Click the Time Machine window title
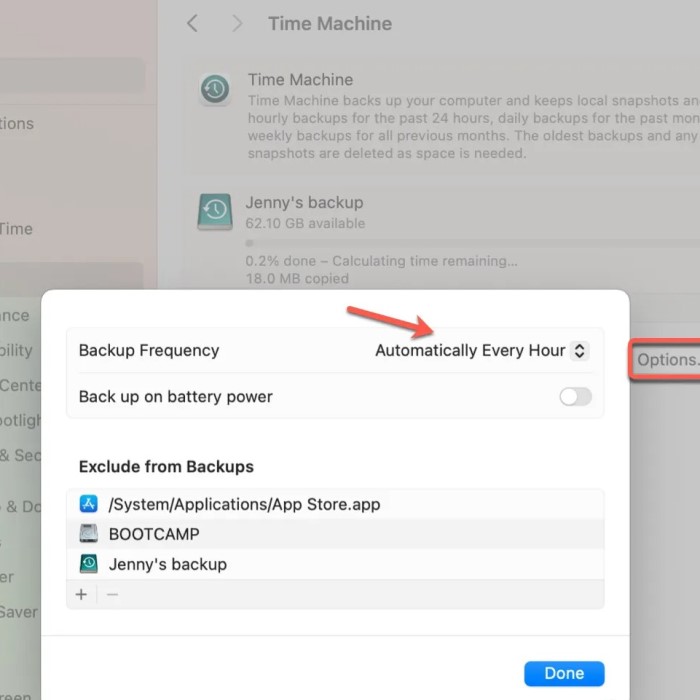 330,24
